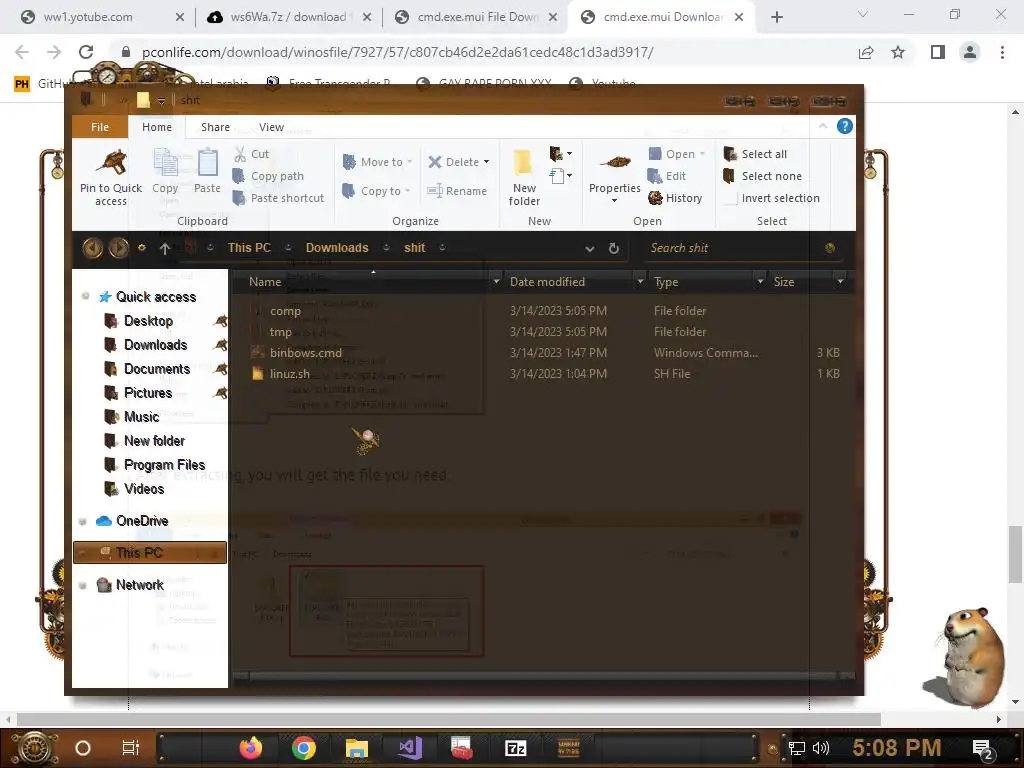Click This PC in the address bar

[x=249, y=248]
